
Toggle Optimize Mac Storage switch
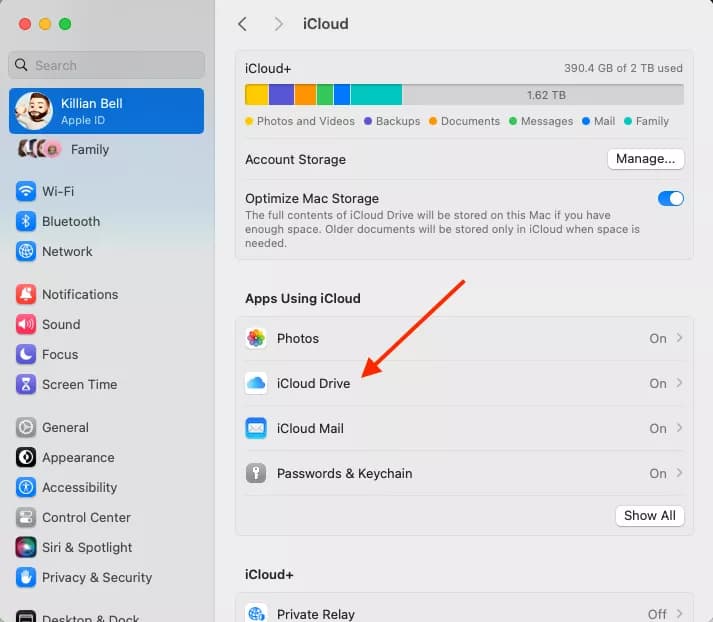[x=671, y=199]
